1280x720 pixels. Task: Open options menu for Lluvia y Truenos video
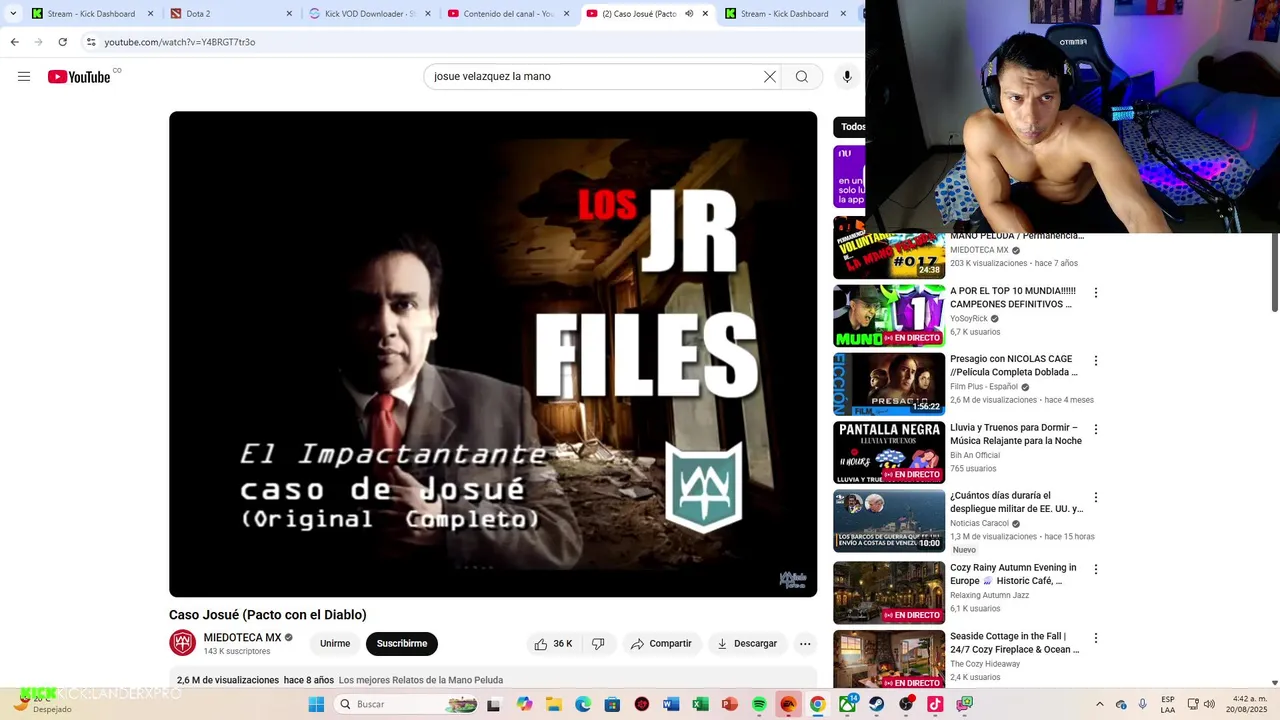point(1096,429)
